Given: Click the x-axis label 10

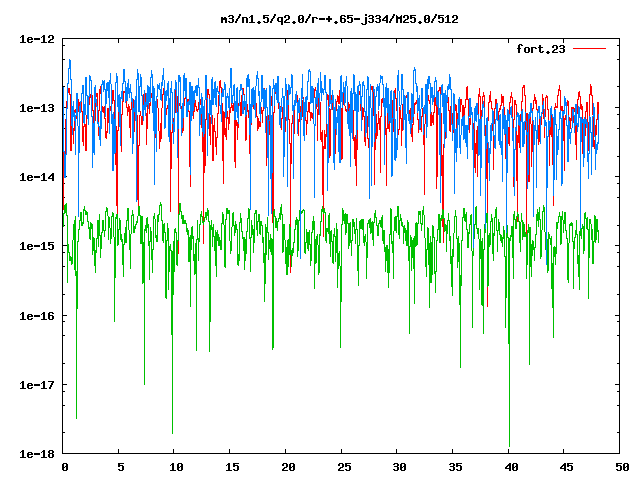Looking at the screenshot, I should [x=176, y=467].
